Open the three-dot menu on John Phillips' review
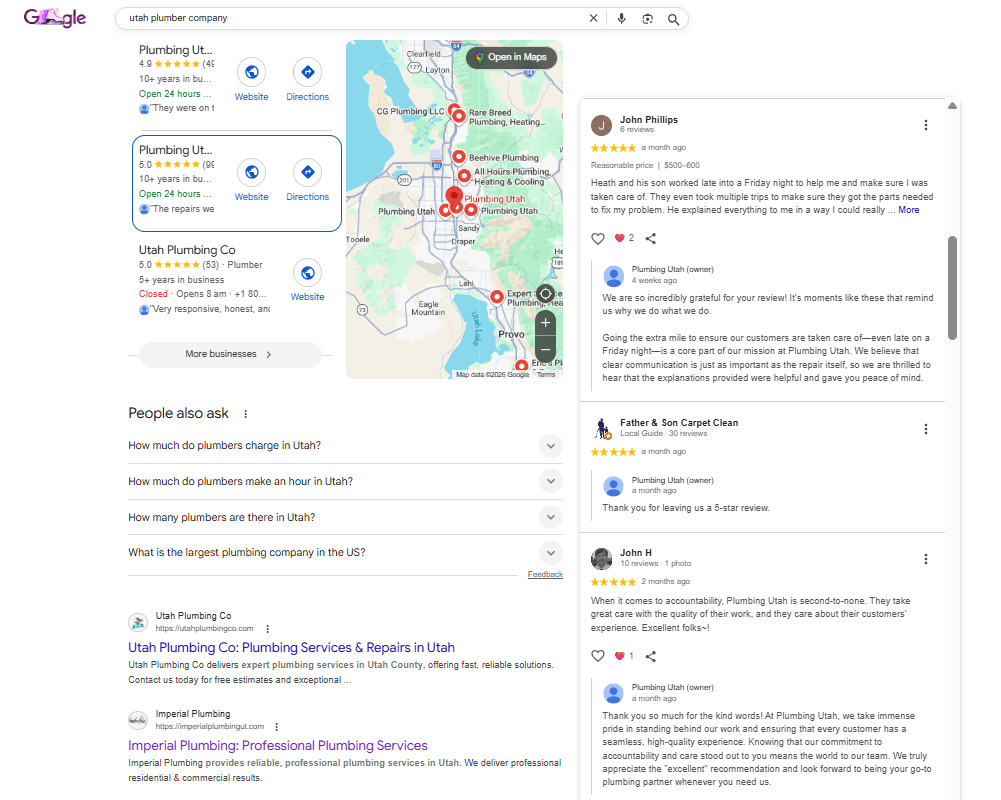The image size is (1001, 800). pos(926,125)
